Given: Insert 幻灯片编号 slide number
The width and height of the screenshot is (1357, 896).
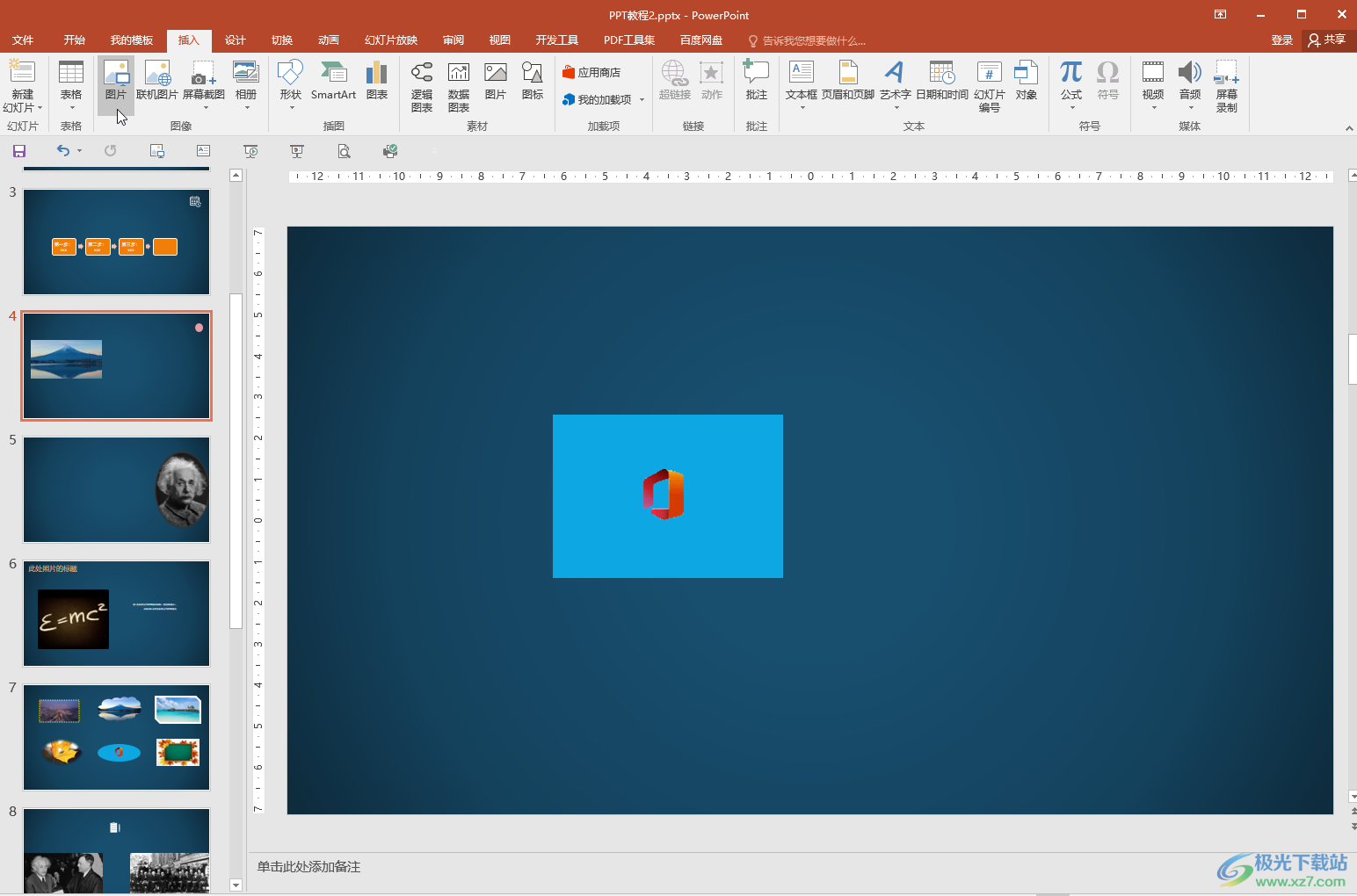Looking at the screenshot, I should coord(990,86).
